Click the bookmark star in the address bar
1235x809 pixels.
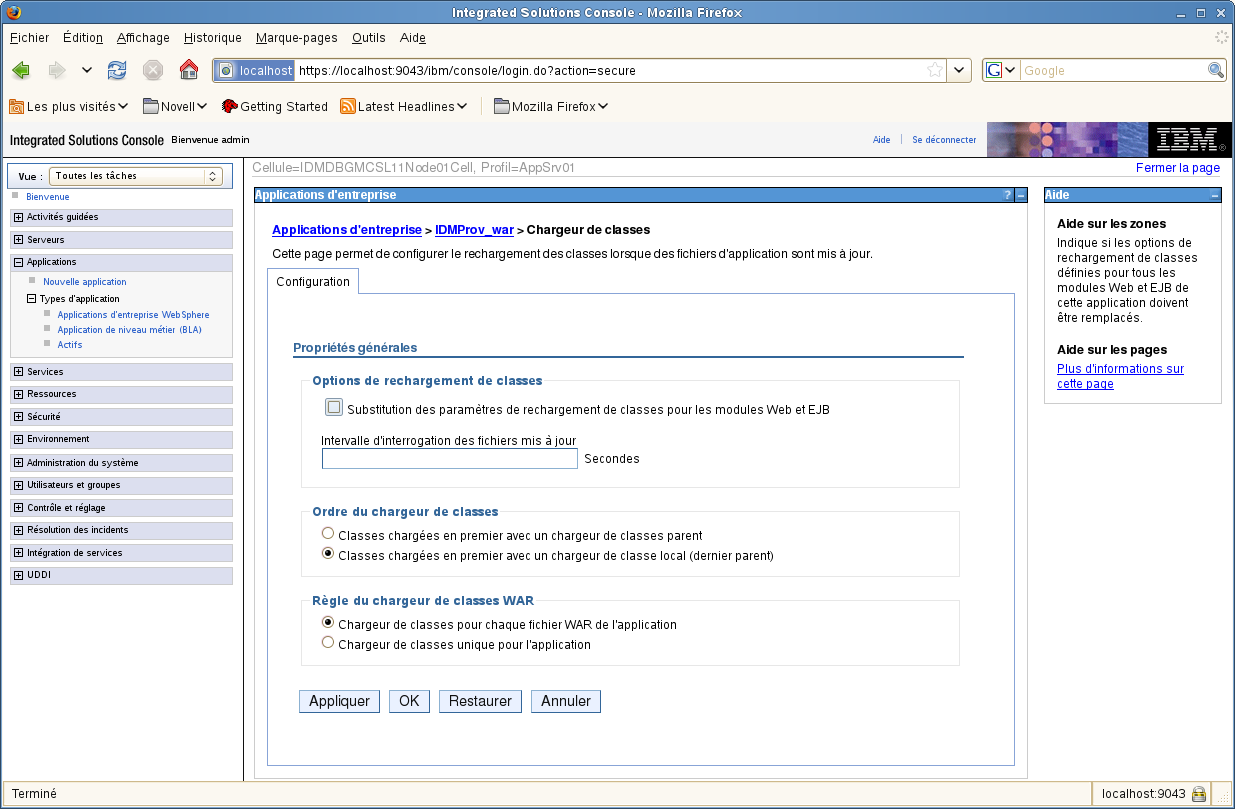[935, 70]
